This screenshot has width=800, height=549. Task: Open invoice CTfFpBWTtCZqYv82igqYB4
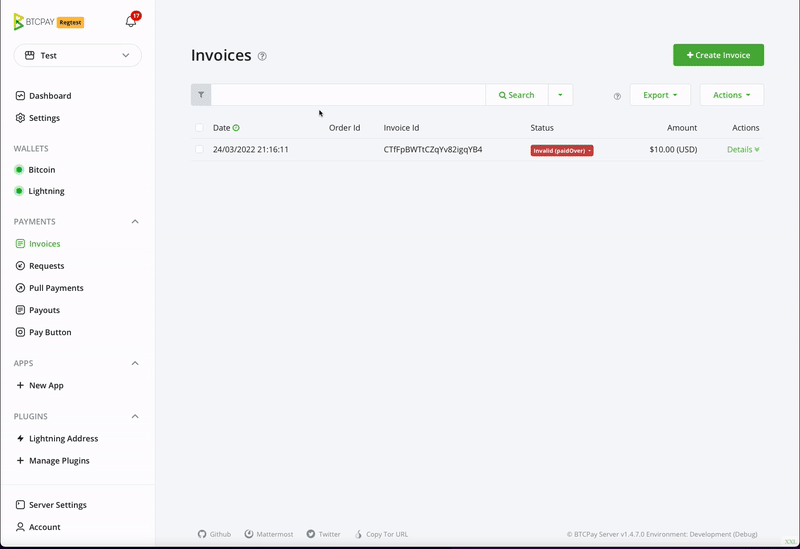tap(433, 149)
